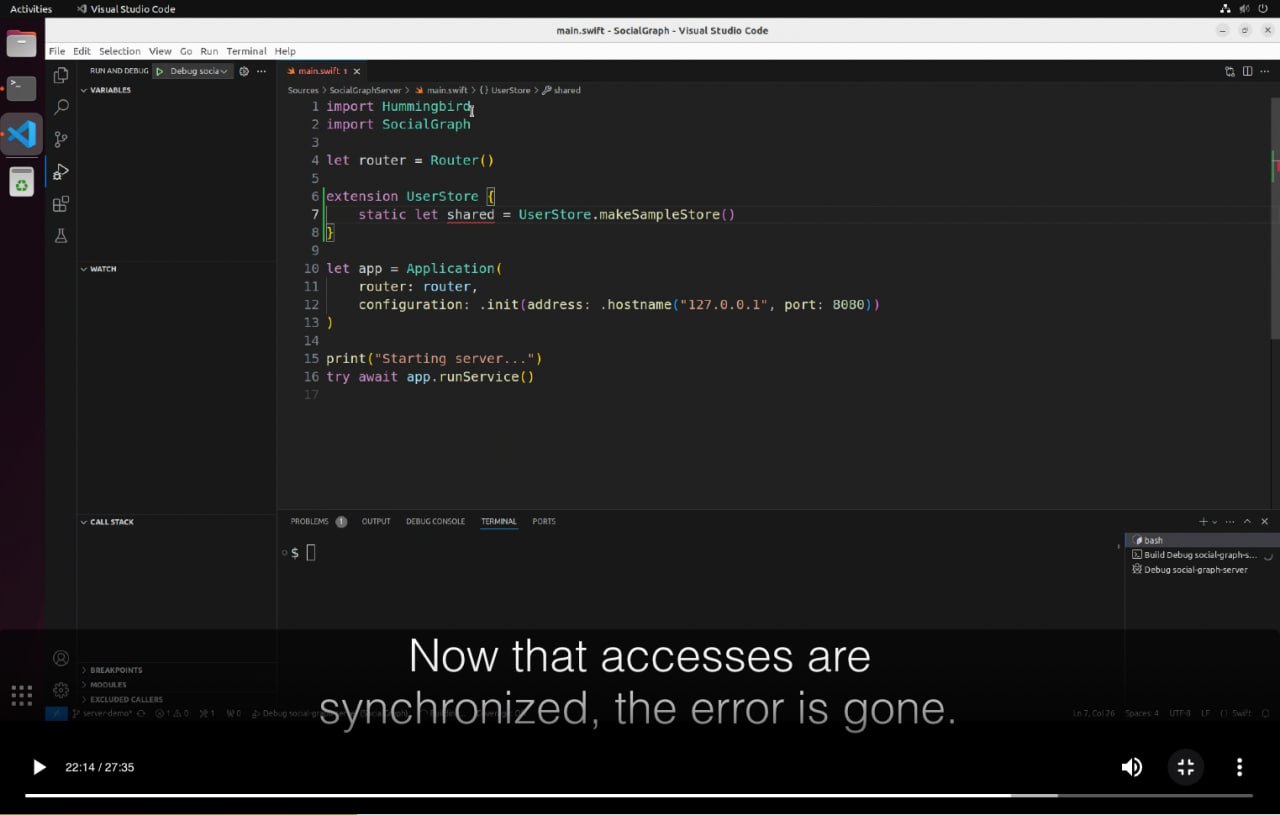Open the Source Control view icon

click(x=61, y=139)
